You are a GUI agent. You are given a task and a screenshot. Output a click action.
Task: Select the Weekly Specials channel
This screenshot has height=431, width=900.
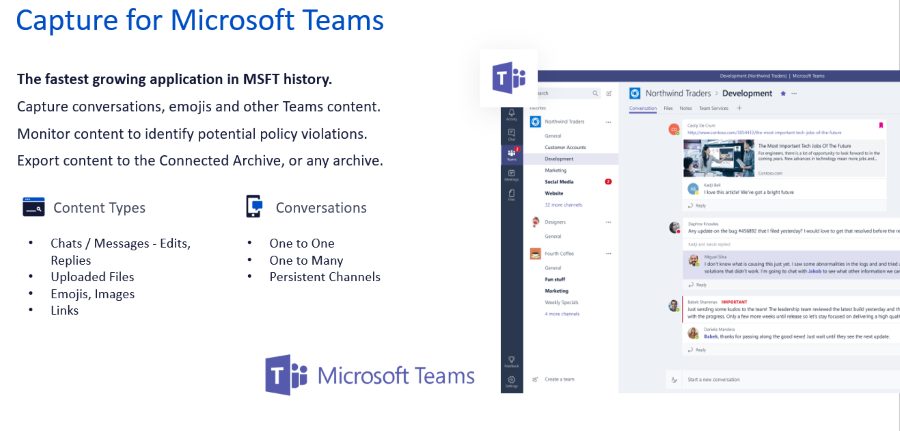561,302
